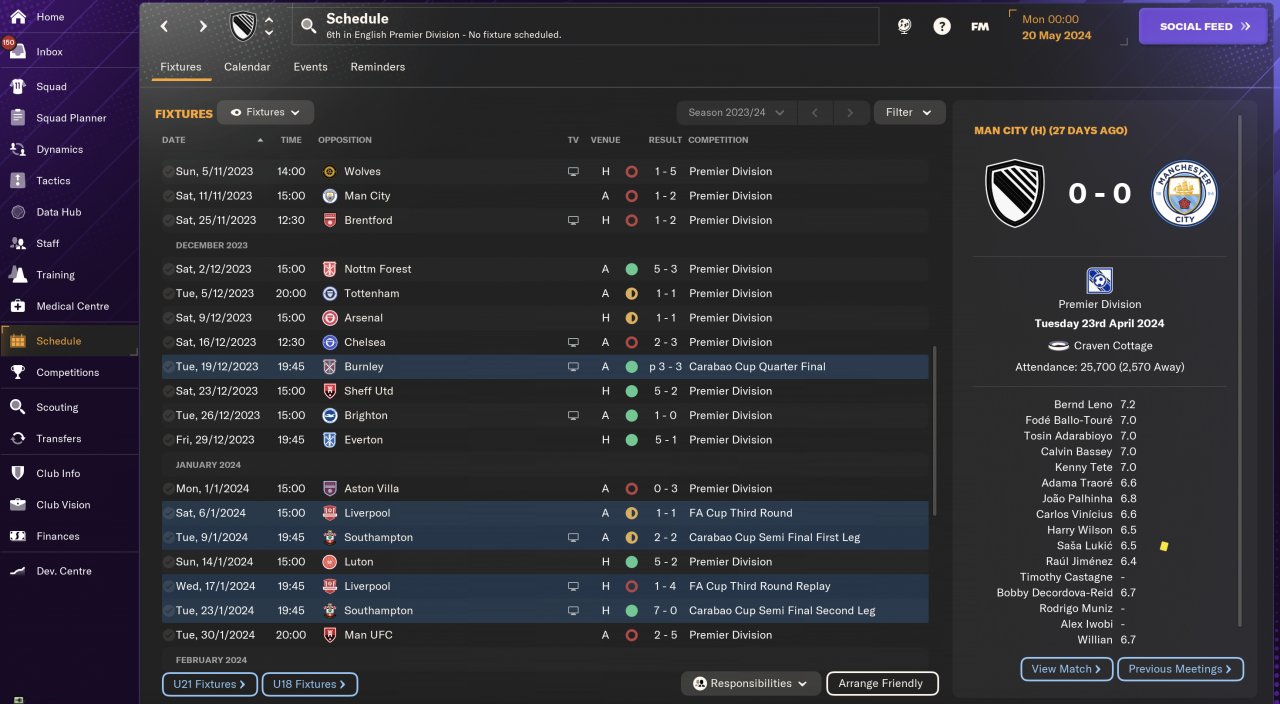Click the Arrange Friendly button
The height and width of the screenshot is (704, 1280).
881,684
